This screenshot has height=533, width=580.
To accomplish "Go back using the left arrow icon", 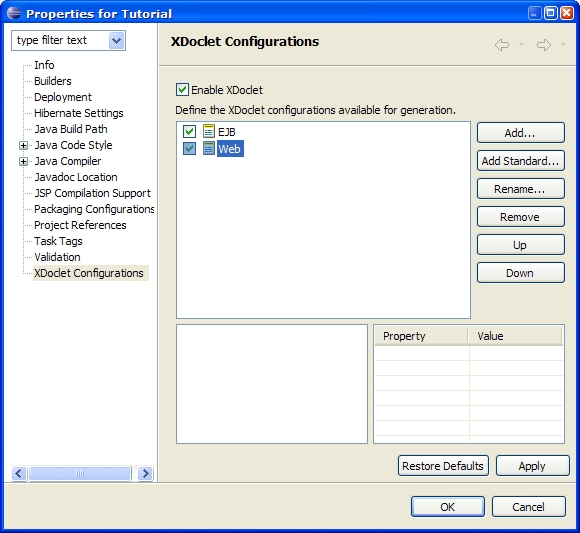I will (502, 45).
